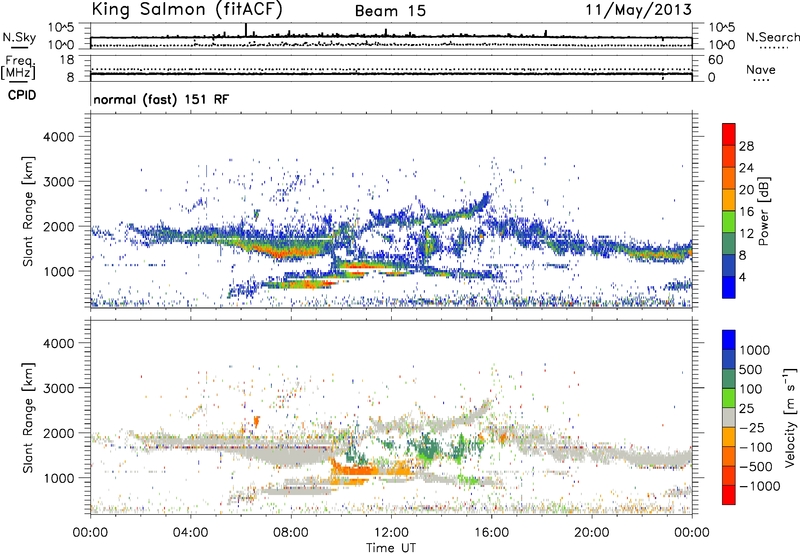Click the '-1000' label on the velocity colorbar
Viewport: 800px width, 554px height.
click(759, 486)
